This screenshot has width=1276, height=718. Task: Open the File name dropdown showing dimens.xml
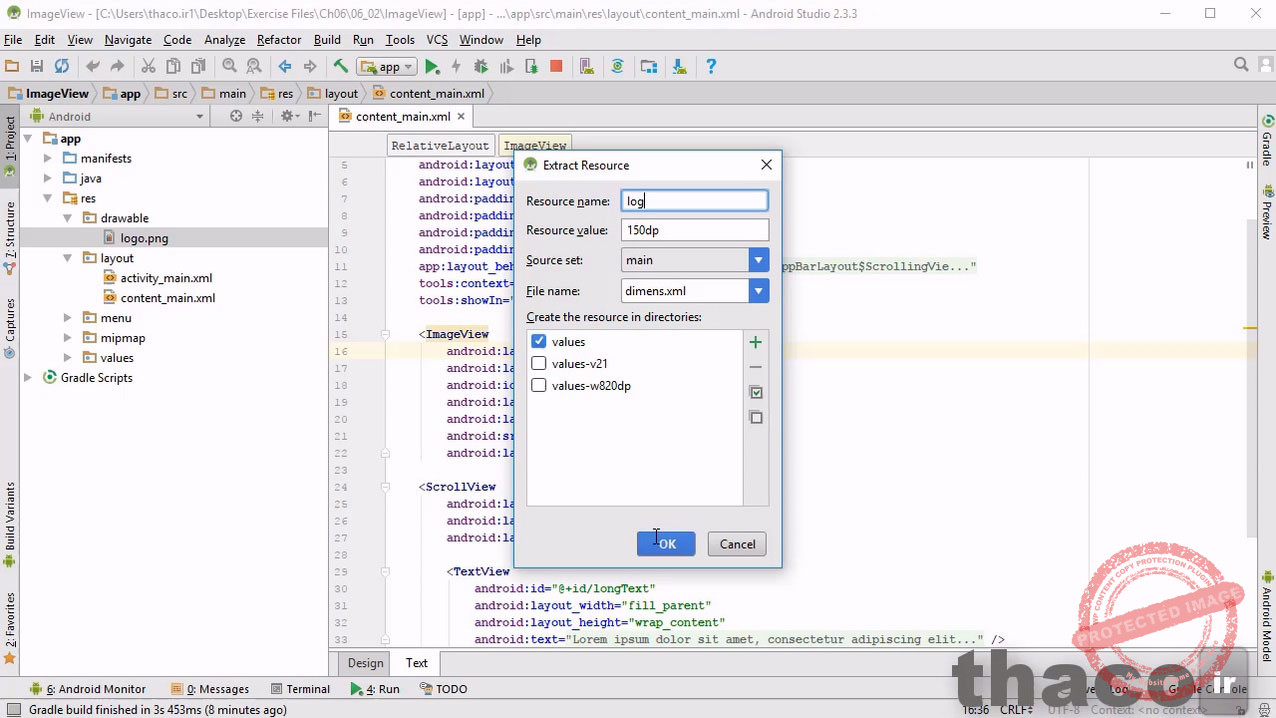coord(757,291)
